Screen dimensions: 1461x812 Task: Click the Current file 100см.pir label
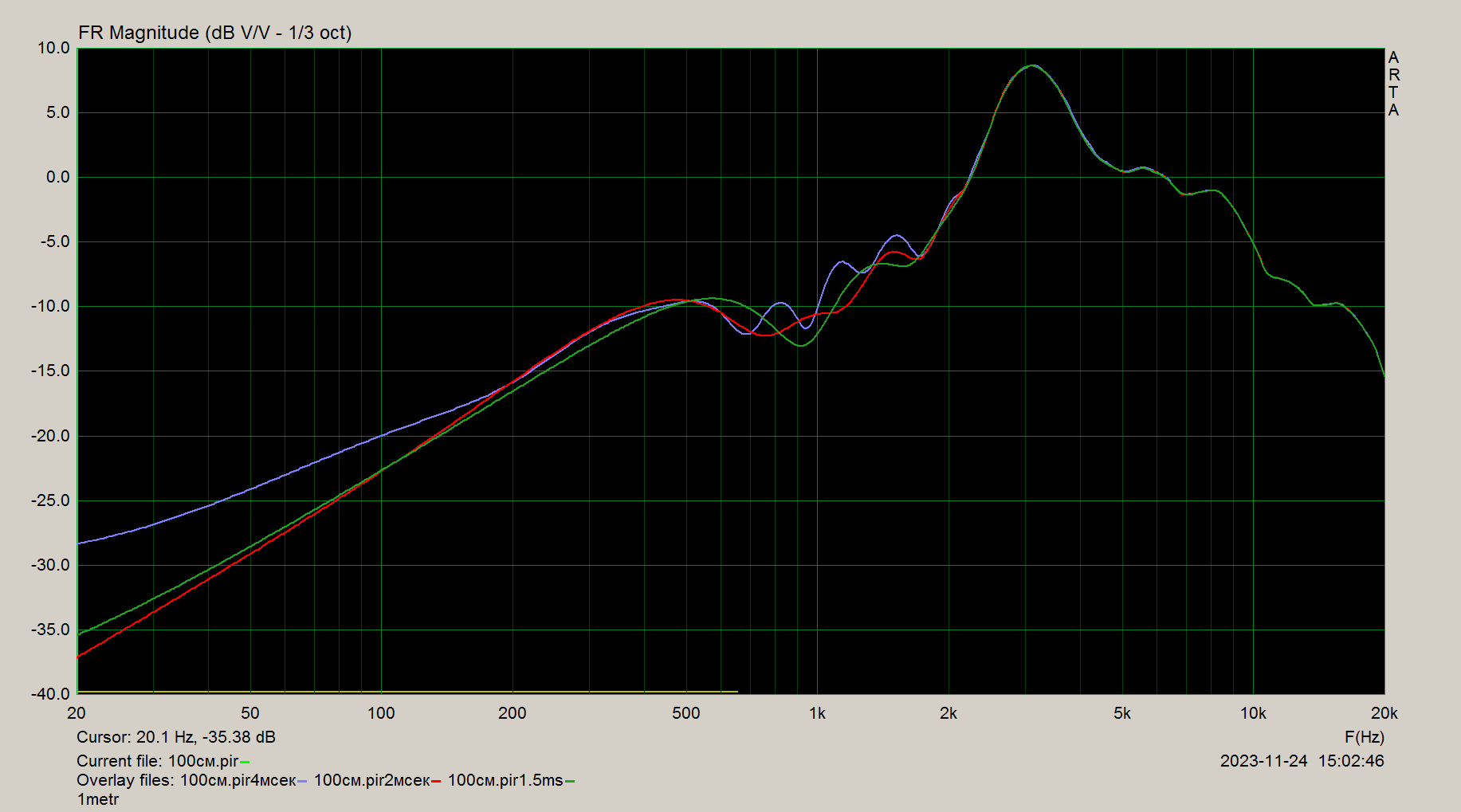click(x=158, y=761)
